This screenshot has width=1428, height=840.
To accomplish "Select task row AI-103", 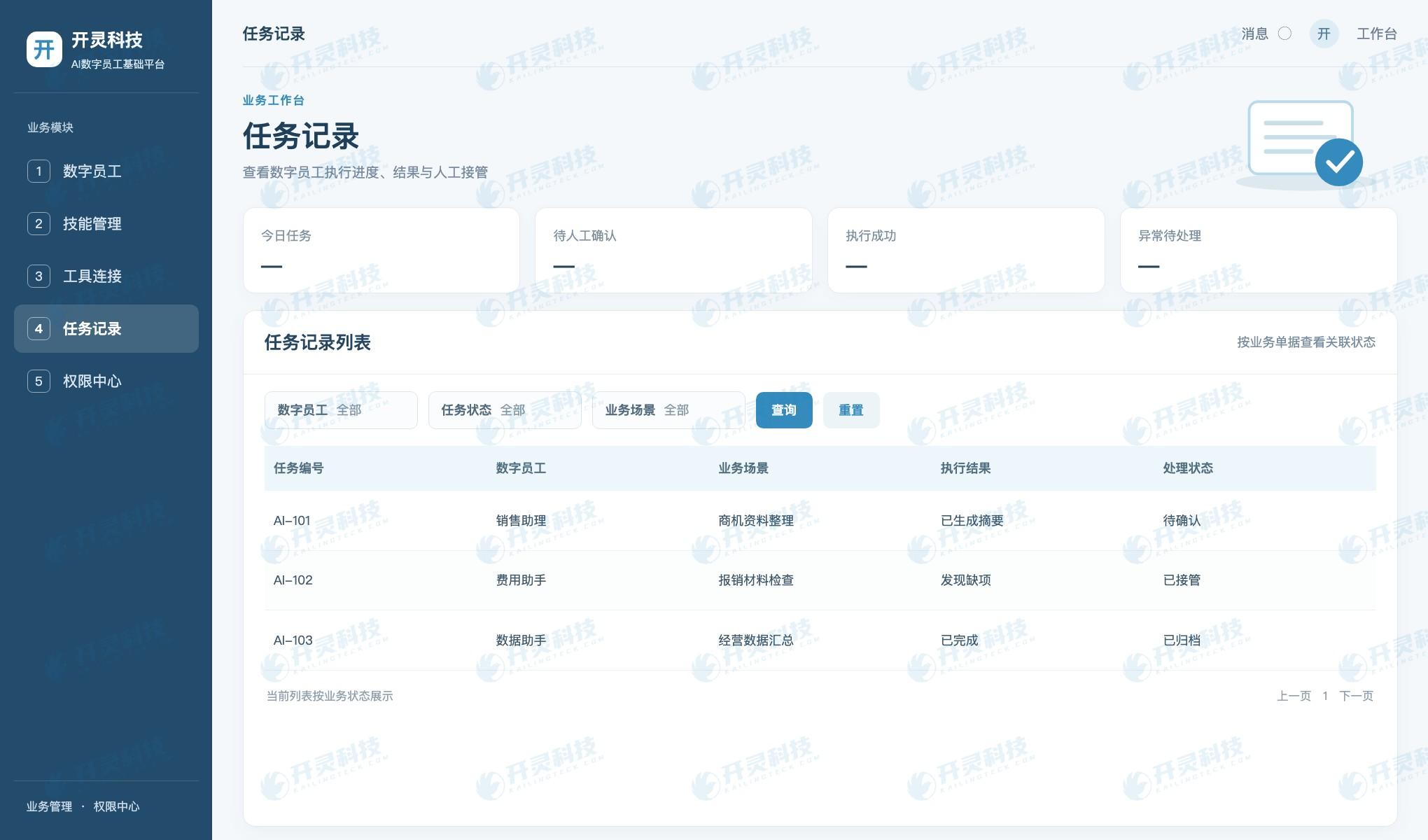I will point(820,640).
